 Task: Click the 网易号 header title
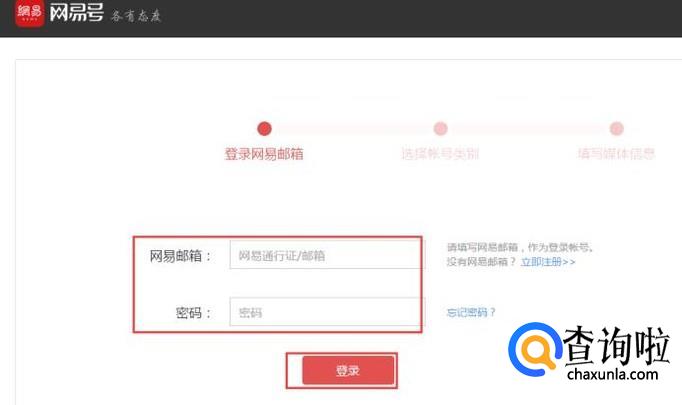[x=77, y=13]
